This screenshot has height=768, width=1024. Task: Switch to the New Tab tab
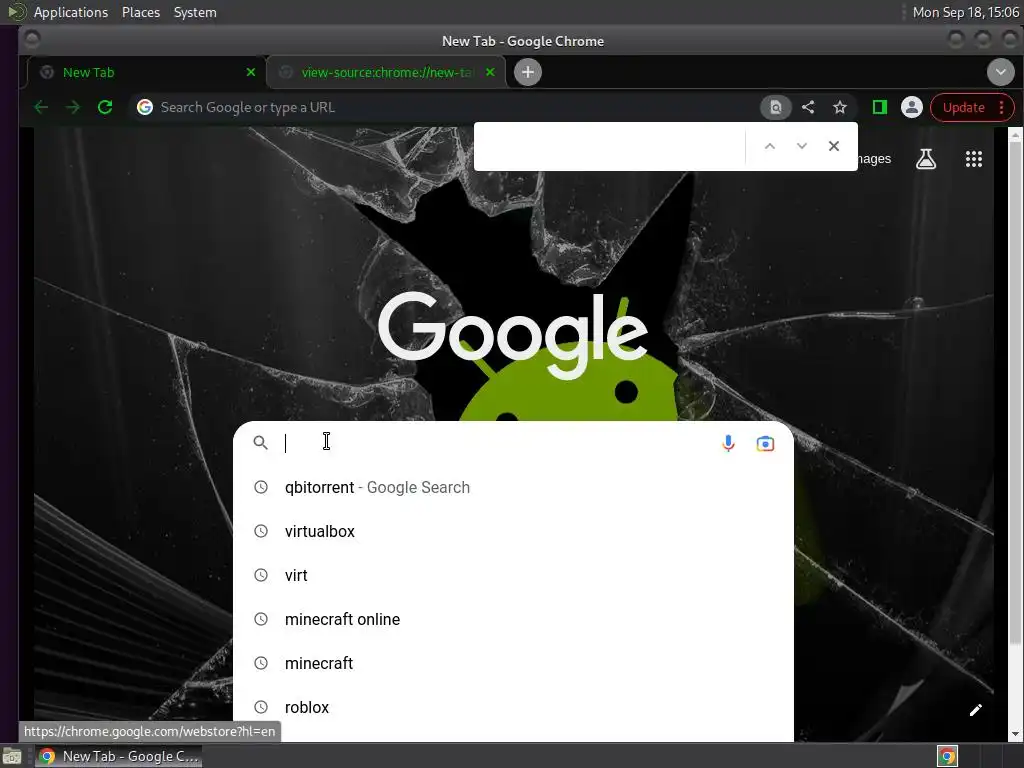pyautogui.click(x=147, y=72)
